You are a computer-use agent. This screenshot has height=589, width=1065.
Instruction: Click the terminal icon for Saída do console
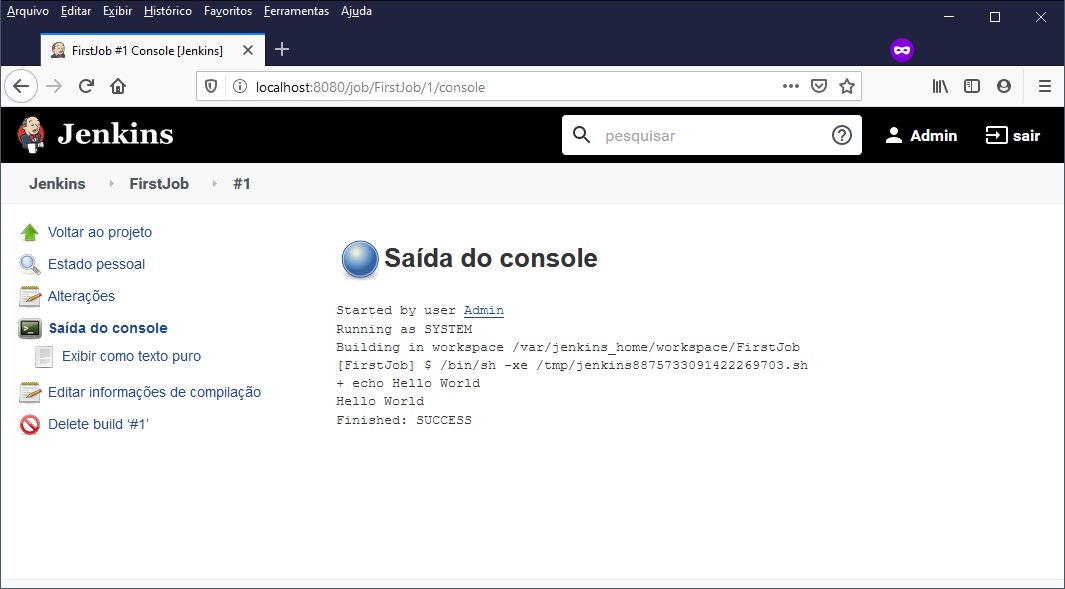pyautogui.click(x=30, y=328)
